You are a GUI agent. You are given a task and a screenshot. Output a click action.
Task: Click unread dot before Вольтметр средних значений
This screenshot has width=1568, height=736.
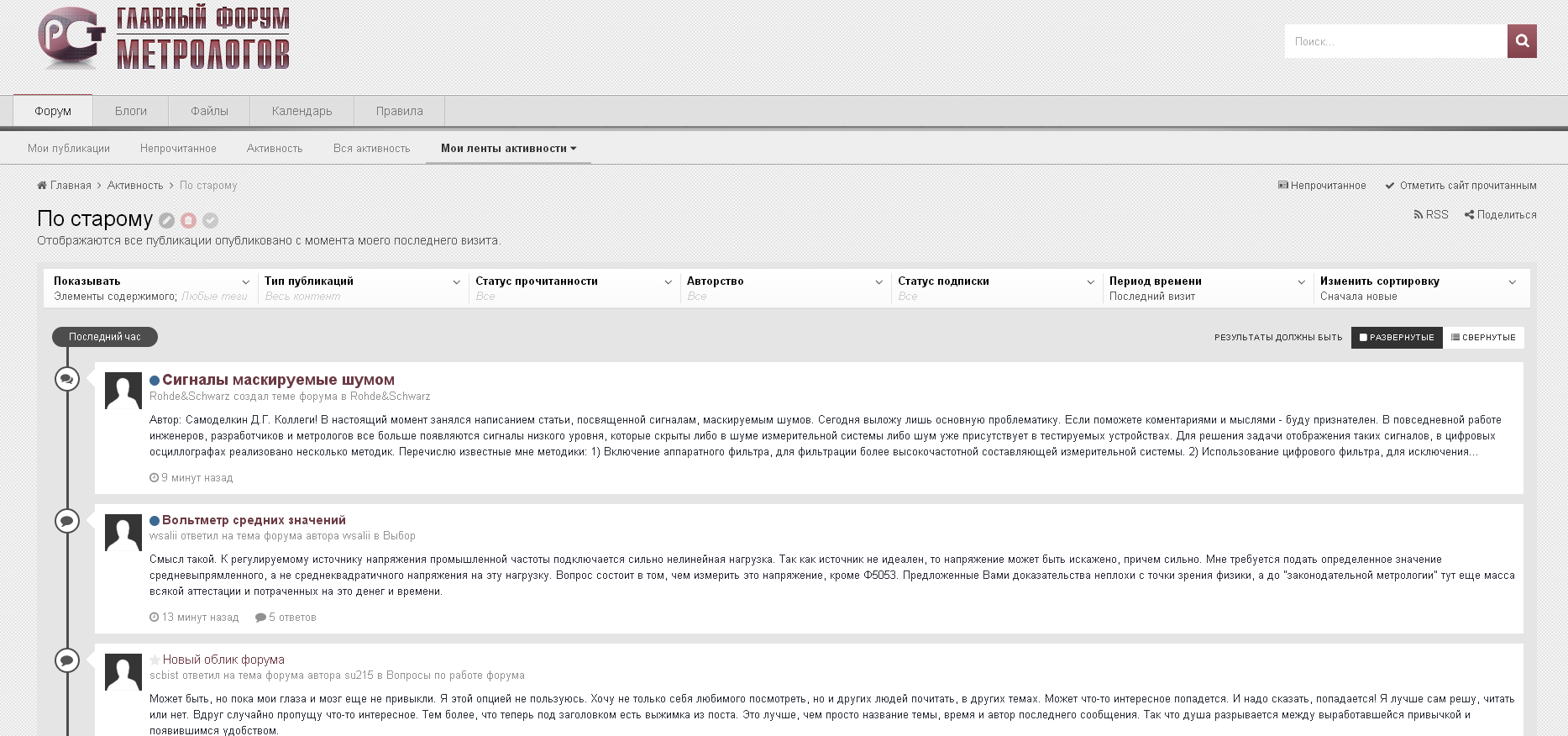tap(155, 521)
